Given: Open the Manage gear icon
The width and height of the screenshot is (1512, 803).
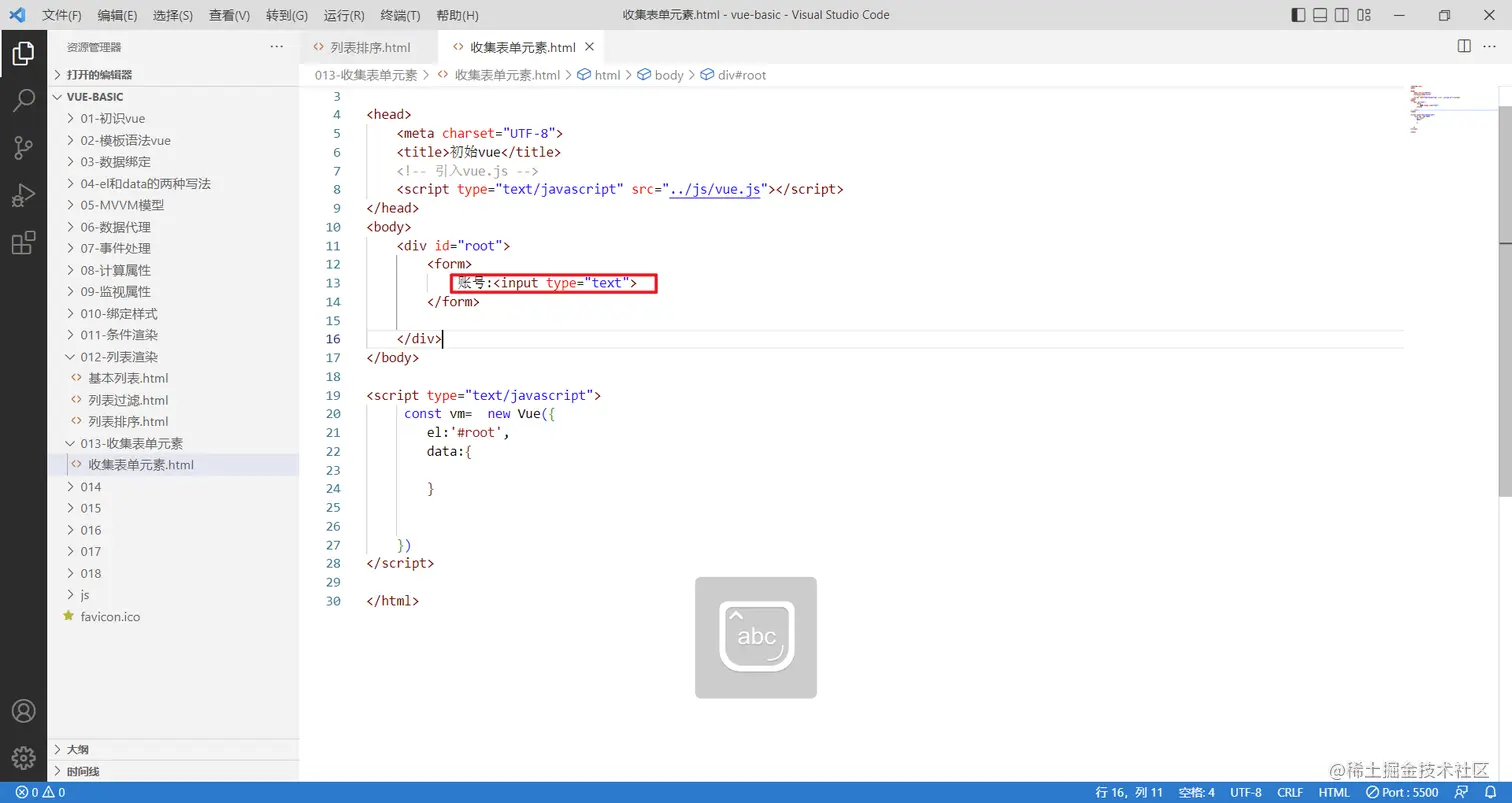Looking at the screenshot, I should 23,758.
